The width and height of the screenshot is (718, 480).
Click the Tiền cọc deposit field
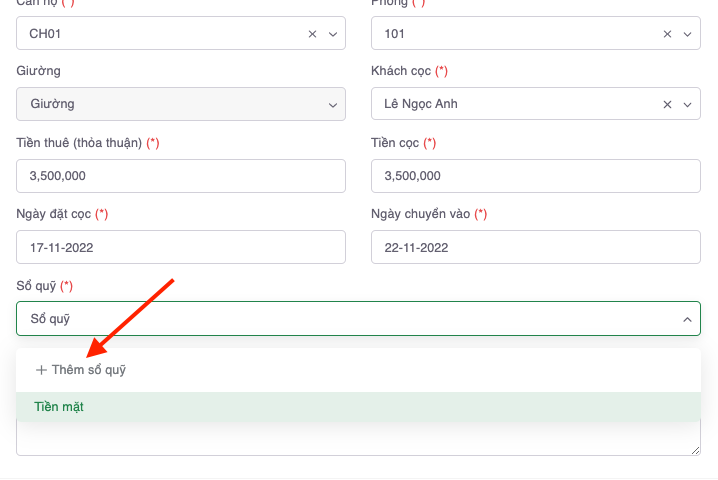[535, 176]
